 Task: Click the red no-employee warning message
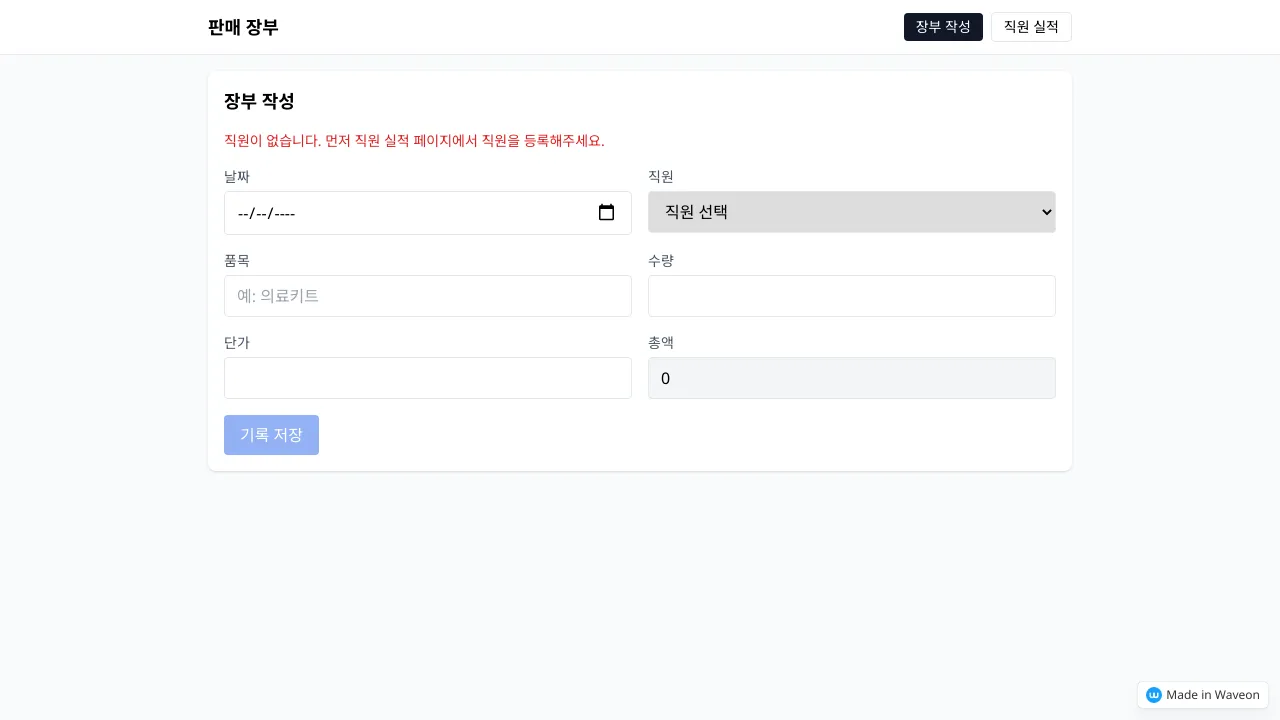click(x=414, y=141)
